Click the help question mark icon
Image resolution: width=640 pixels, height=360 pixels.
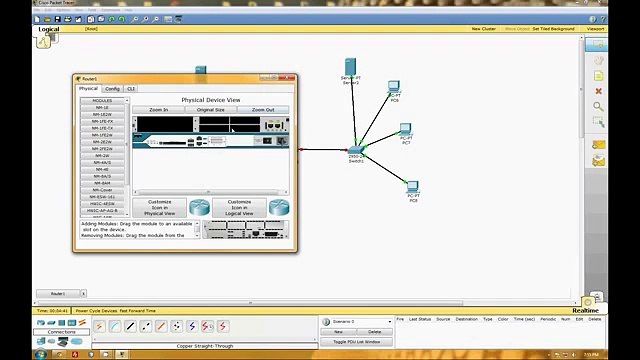pyautogui.click(x=603, y=19)
